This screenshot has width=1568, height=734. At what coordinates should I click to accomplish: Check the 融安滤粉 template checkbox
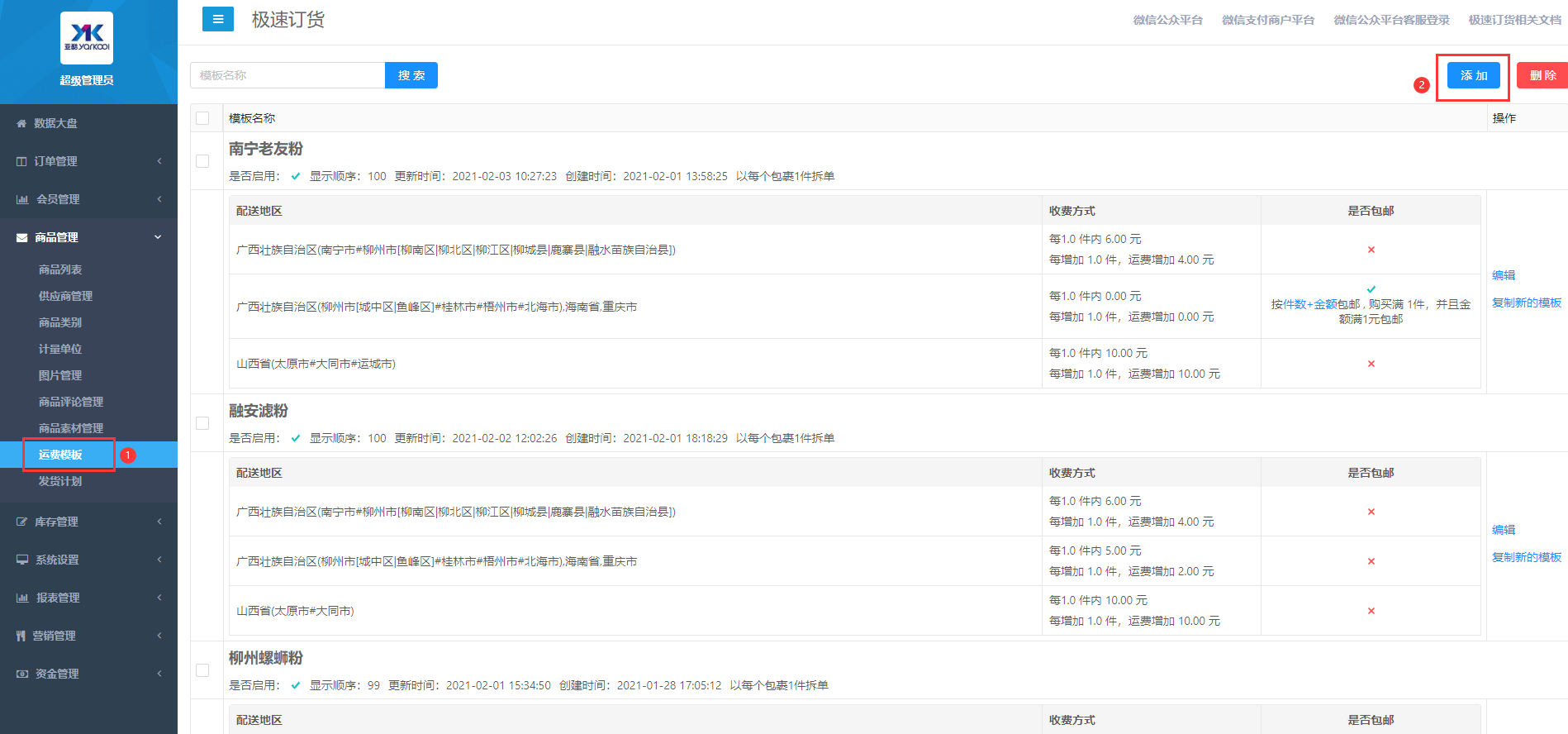[202, 423]
